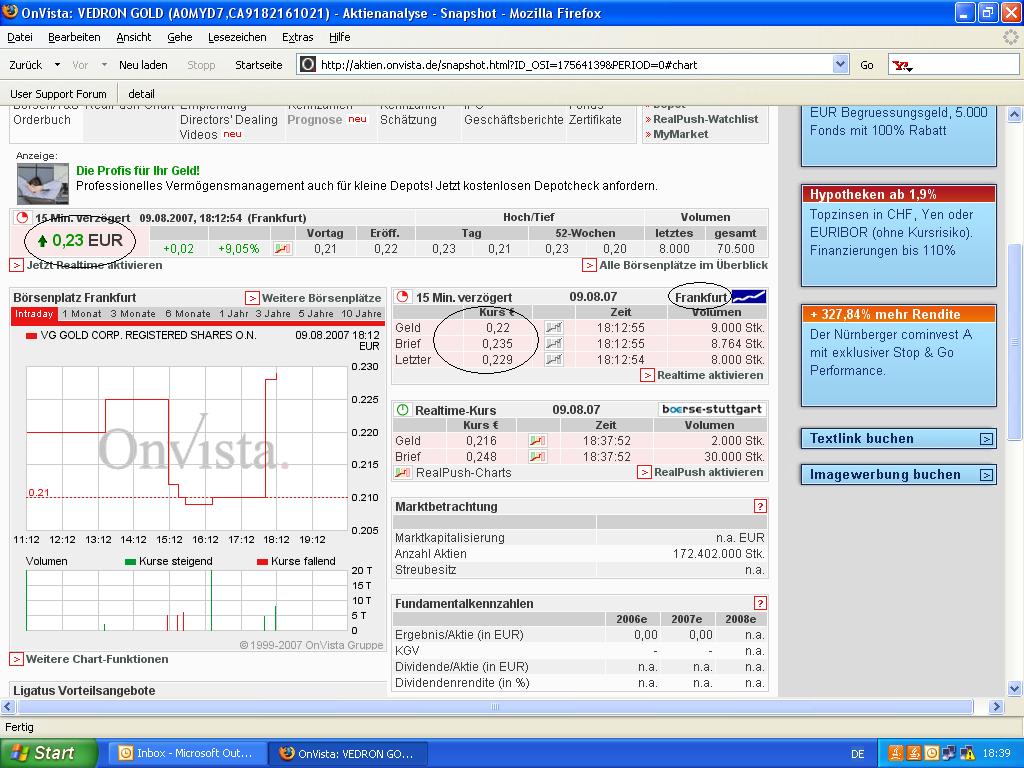Viewport: 1024px width, 768px height.
Task: Expand the address bar history dropdown
Action: [x=841, y=63]
